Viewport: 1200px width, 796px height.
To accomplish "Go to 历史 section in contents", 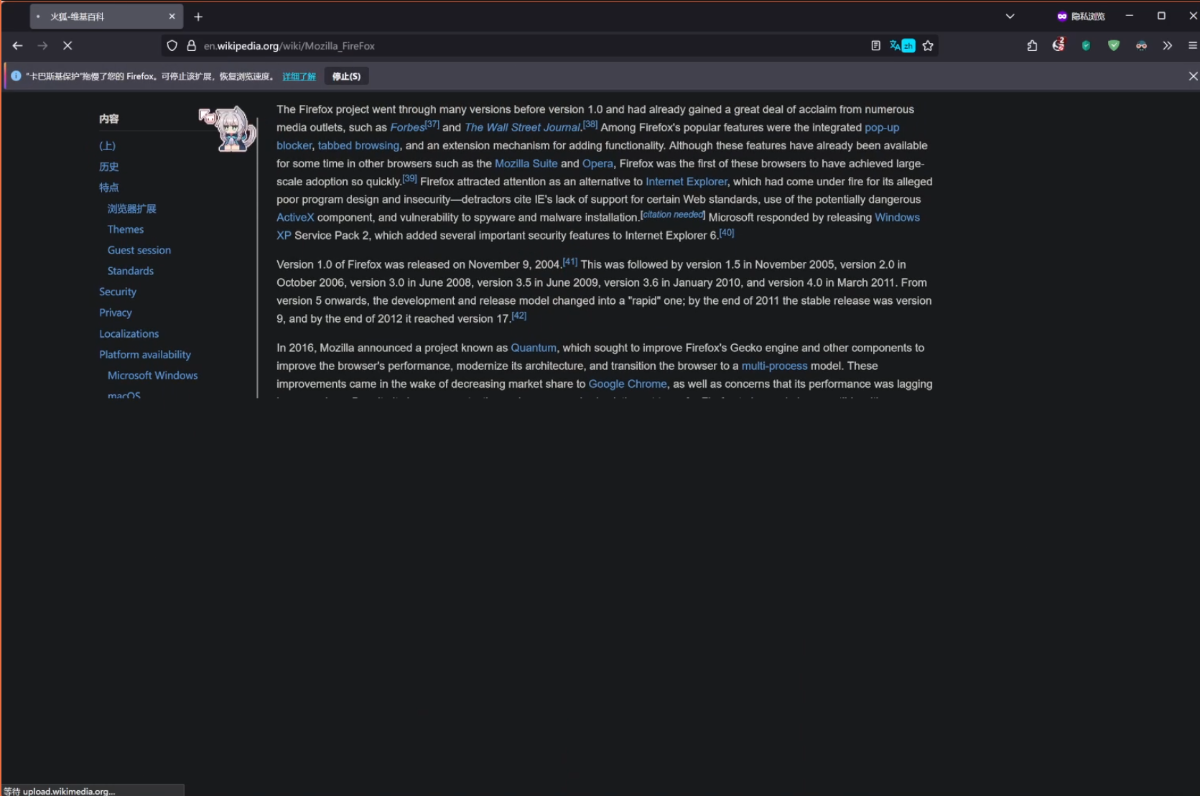I will pyautogui.click(x=109, y=167).
